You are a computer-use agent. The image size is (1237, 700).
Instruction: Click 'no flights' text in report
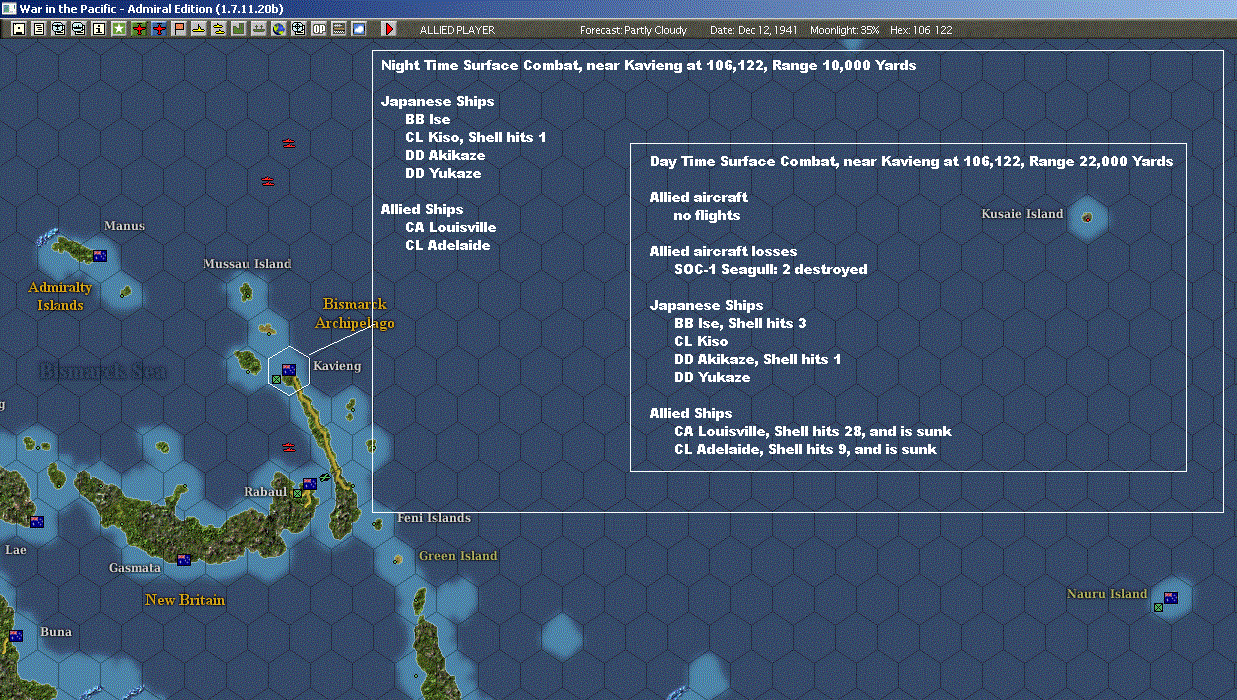(707, 215)
